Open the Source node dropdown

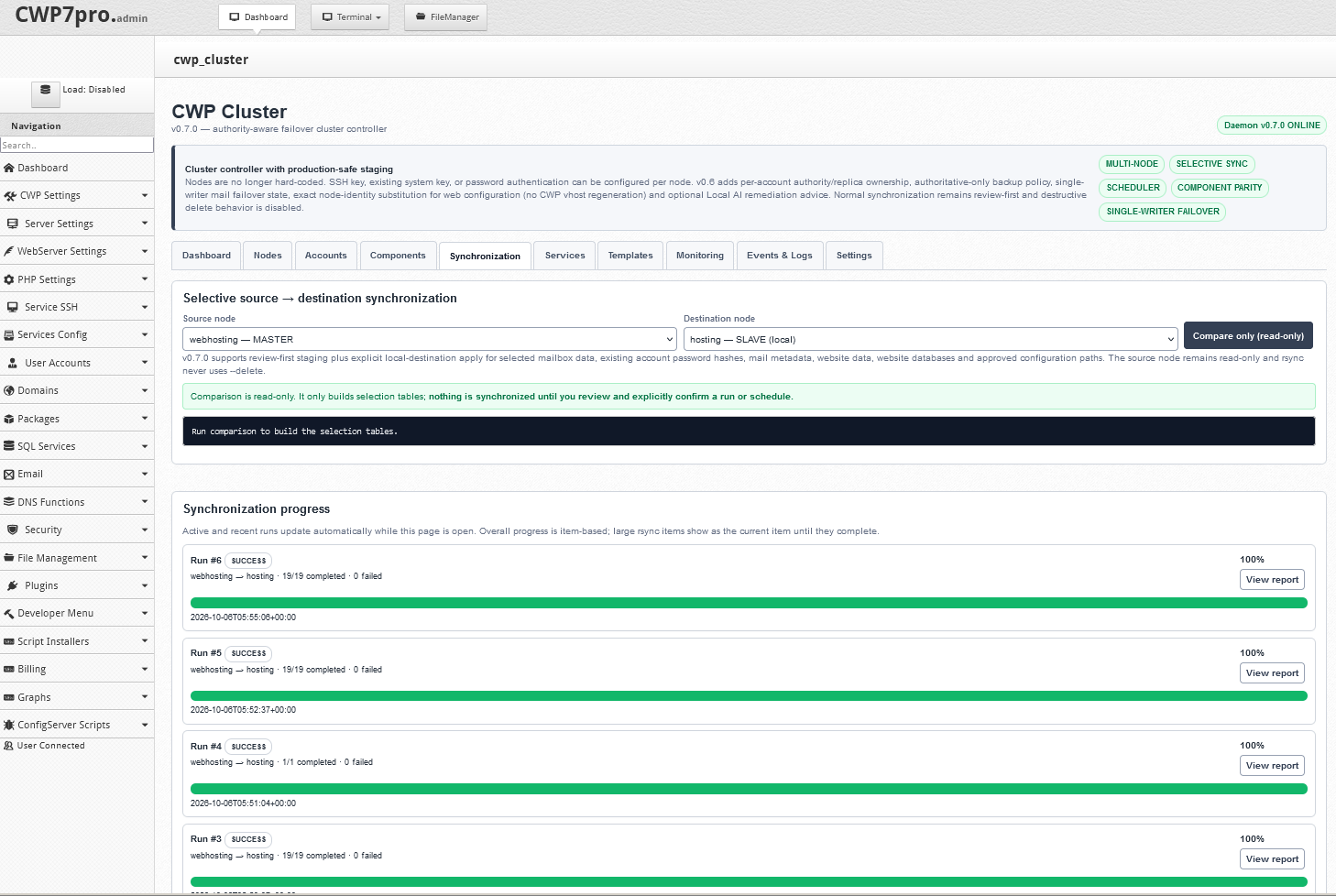(x=430, y=339)
